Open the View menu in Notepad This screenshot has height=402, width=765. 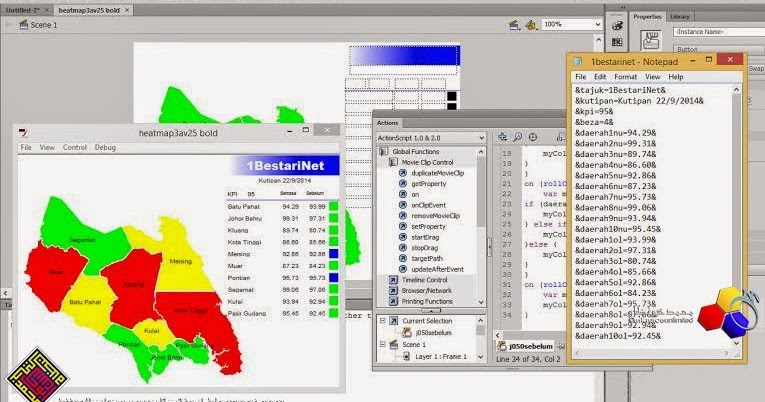tap(653, 77)
